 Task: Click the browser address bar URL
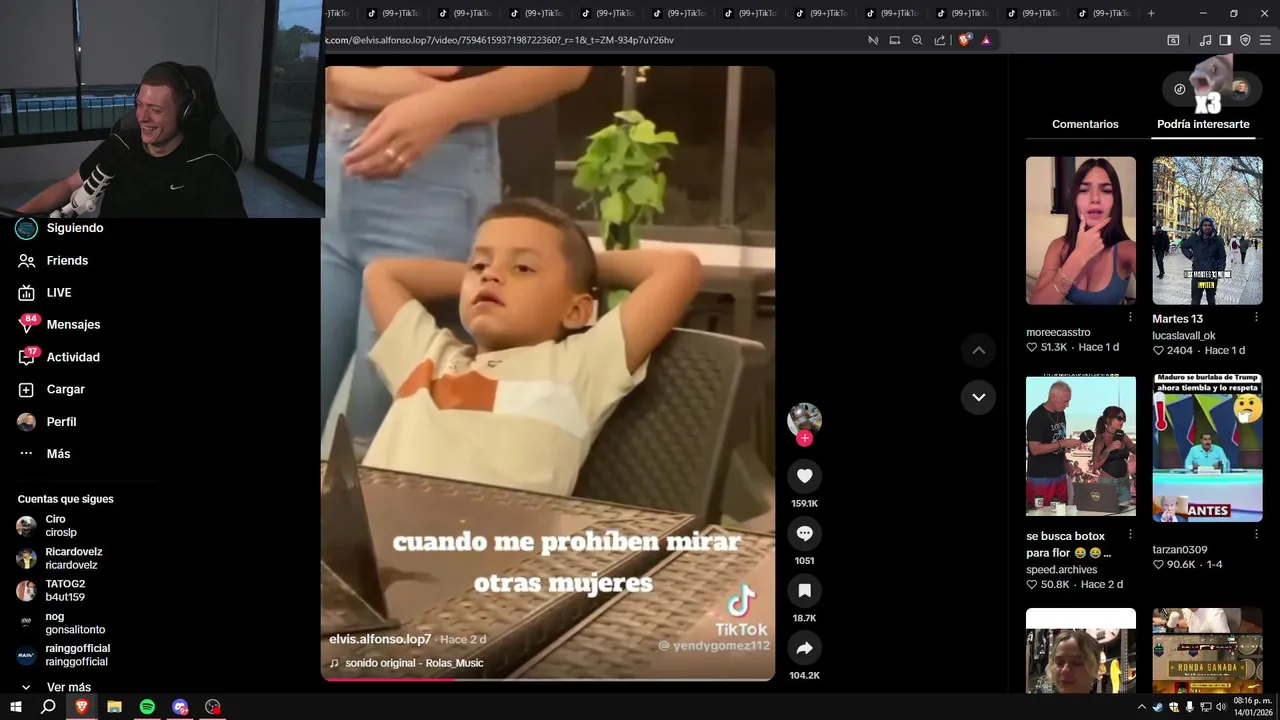point(500,40)
